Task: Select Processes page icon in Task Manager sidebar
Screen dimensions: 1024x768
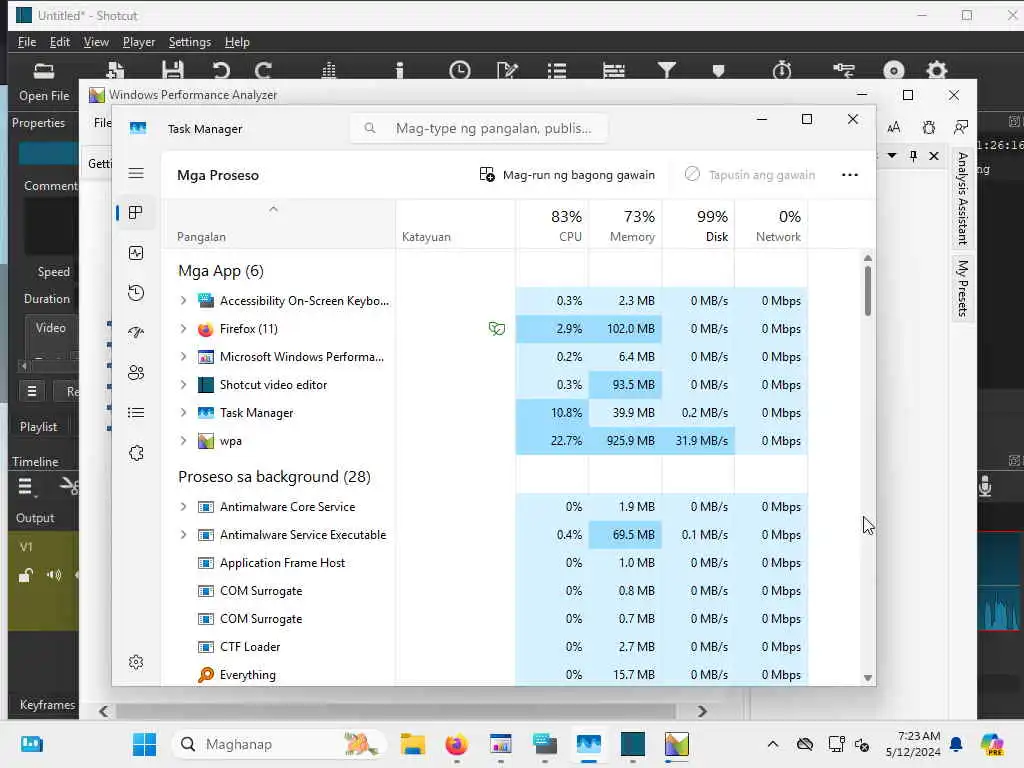Action: tap(136, 213)
